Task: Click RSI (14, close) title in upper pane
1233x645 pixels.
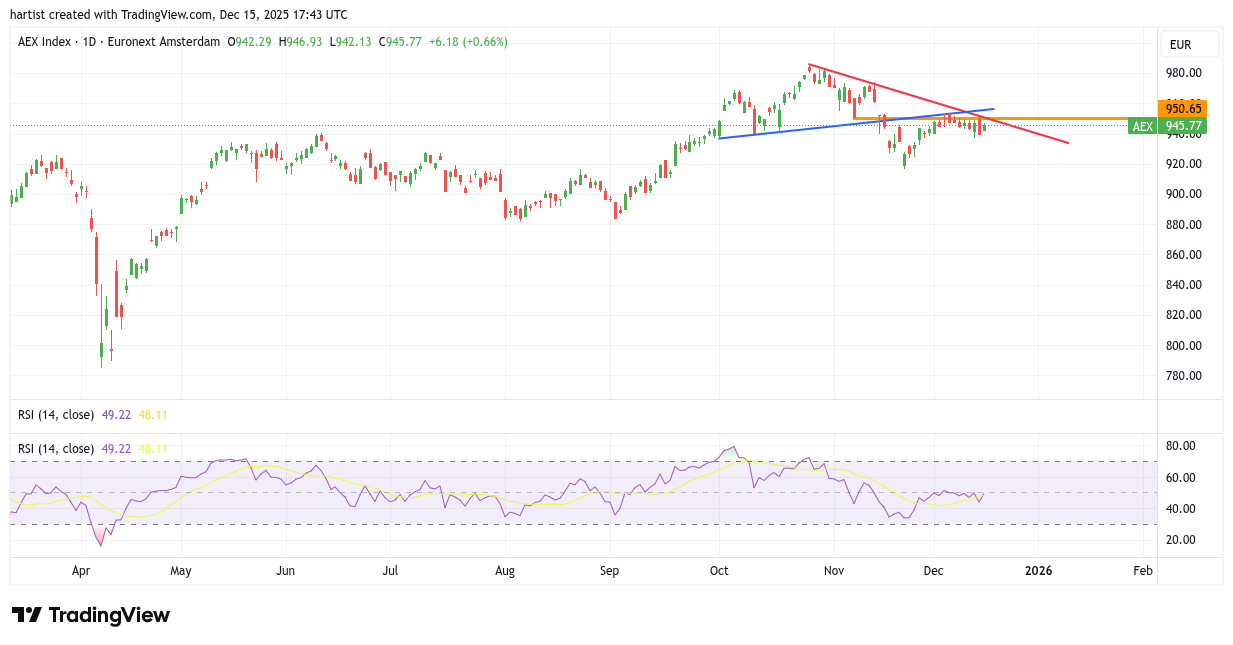Action: coord(56,414)
